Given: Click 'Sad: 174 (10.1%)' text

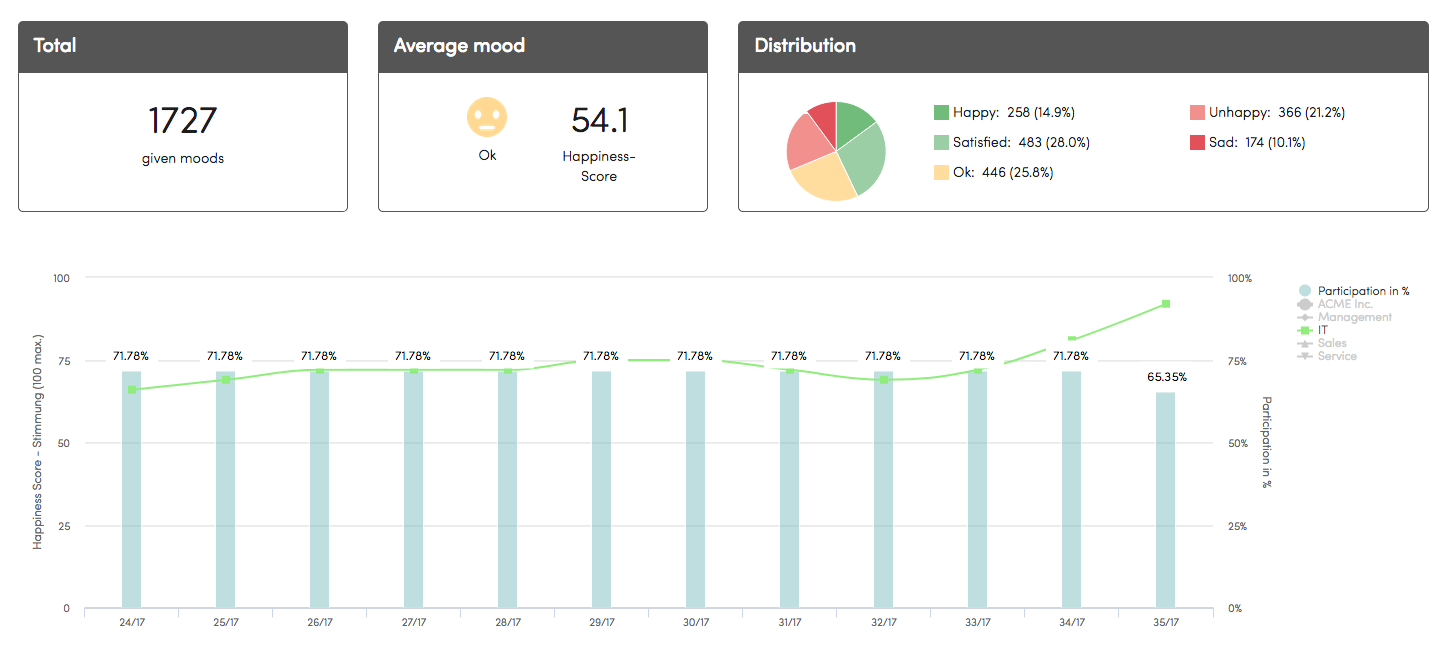Looking at the screenshot, I should click(x=1257, y=142).
